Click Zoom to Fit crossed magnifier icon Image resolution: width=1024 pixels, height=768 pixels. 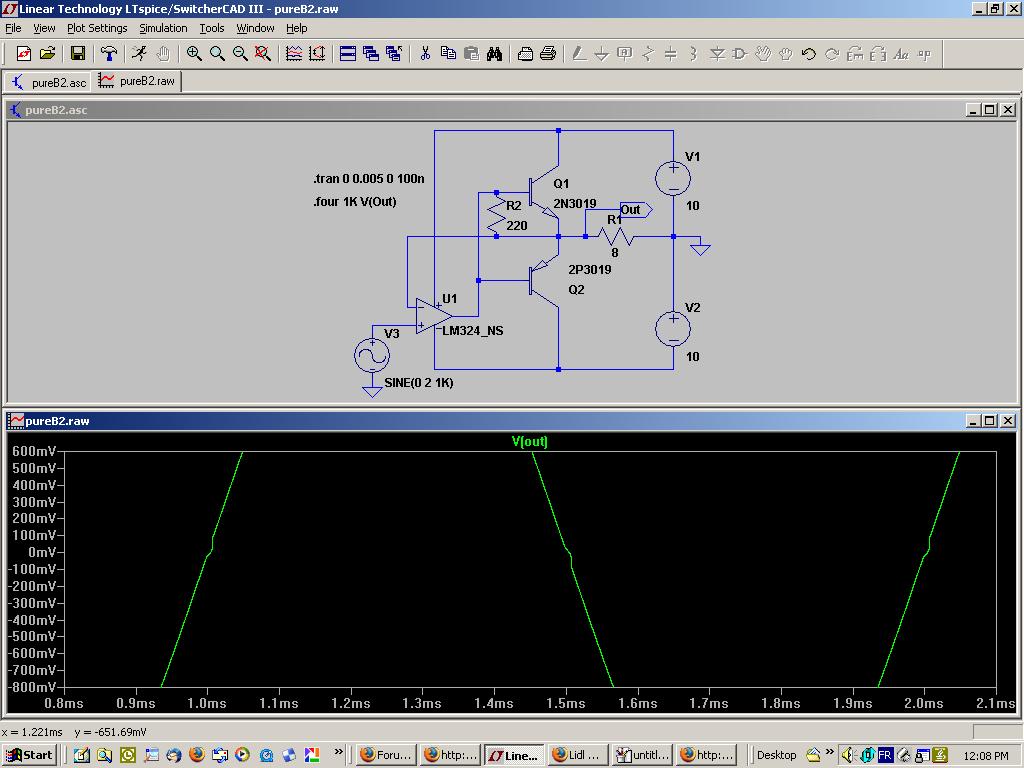pyautogui.click(x=263, y=54)
